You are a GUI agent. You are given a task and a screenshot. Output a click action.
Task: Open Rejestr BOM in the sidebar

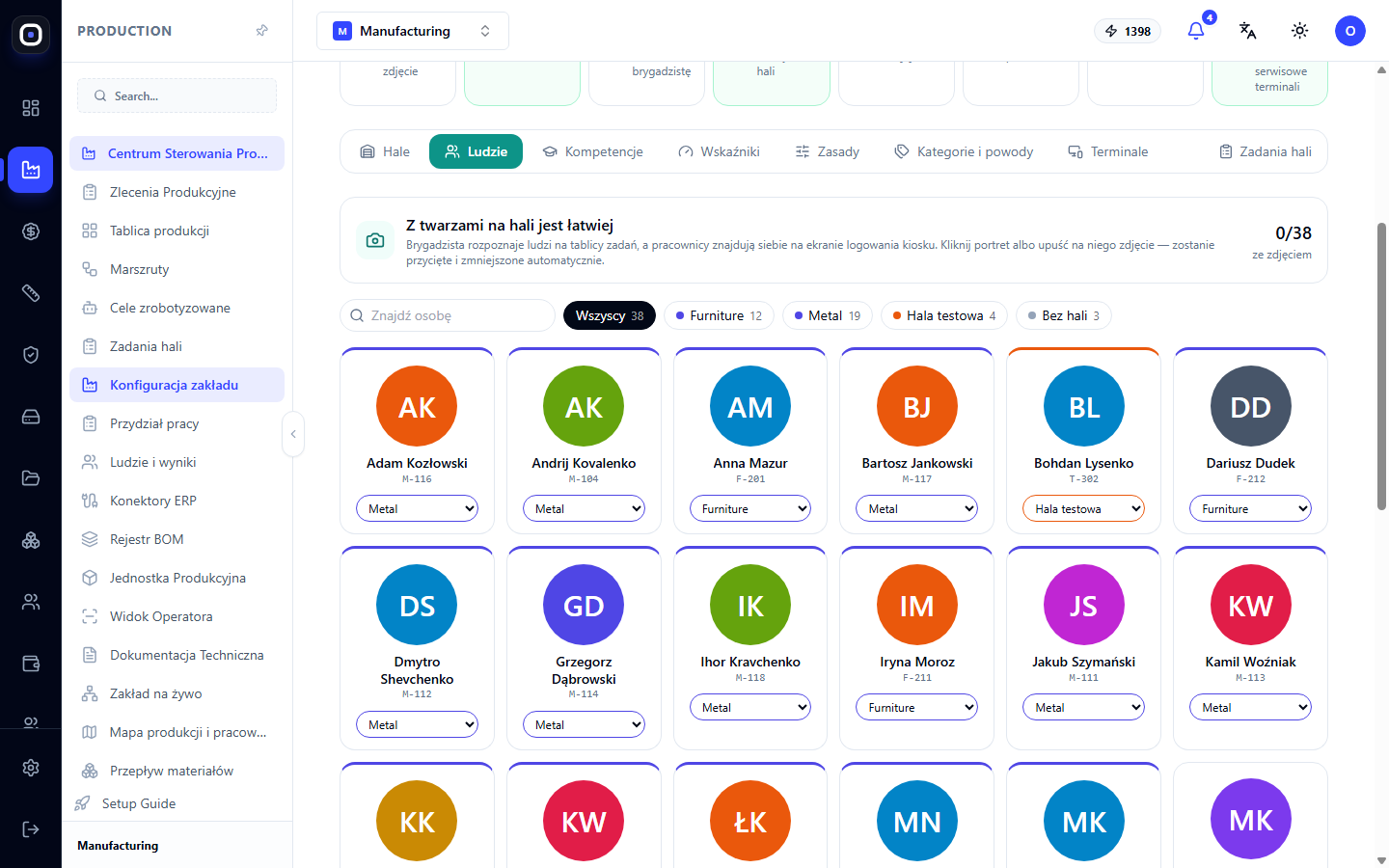click(x=177, y=539)
